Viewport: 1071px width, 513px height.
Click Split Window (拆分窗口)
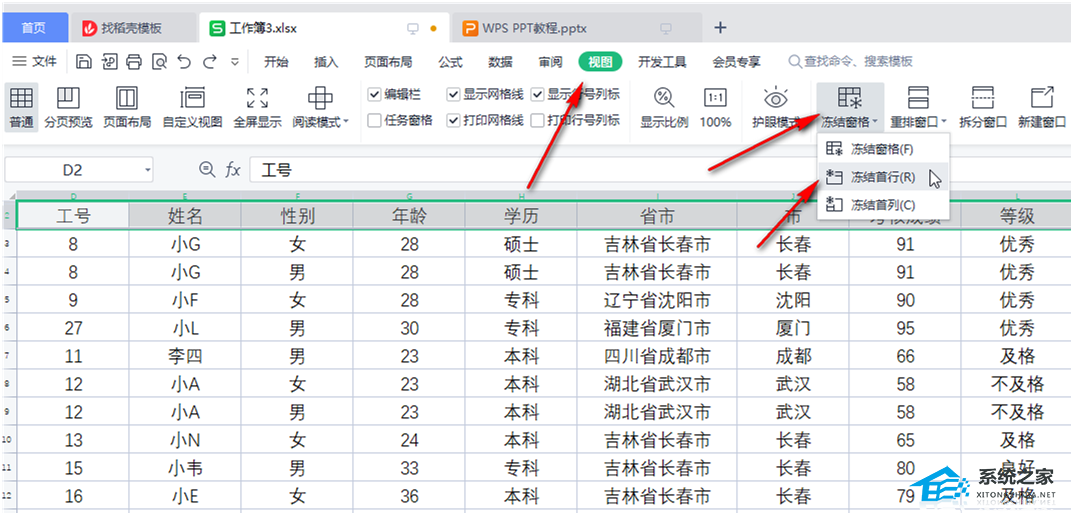click(x=983, y=107)
